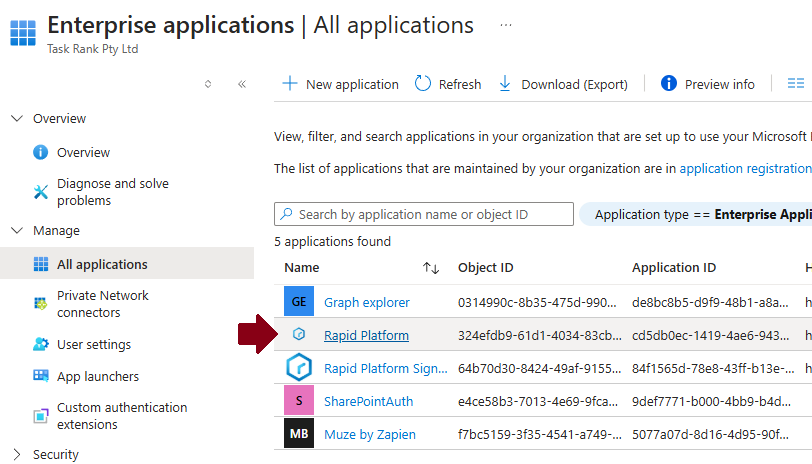
Task: Expand the Security section
Action: coord(16,454)
